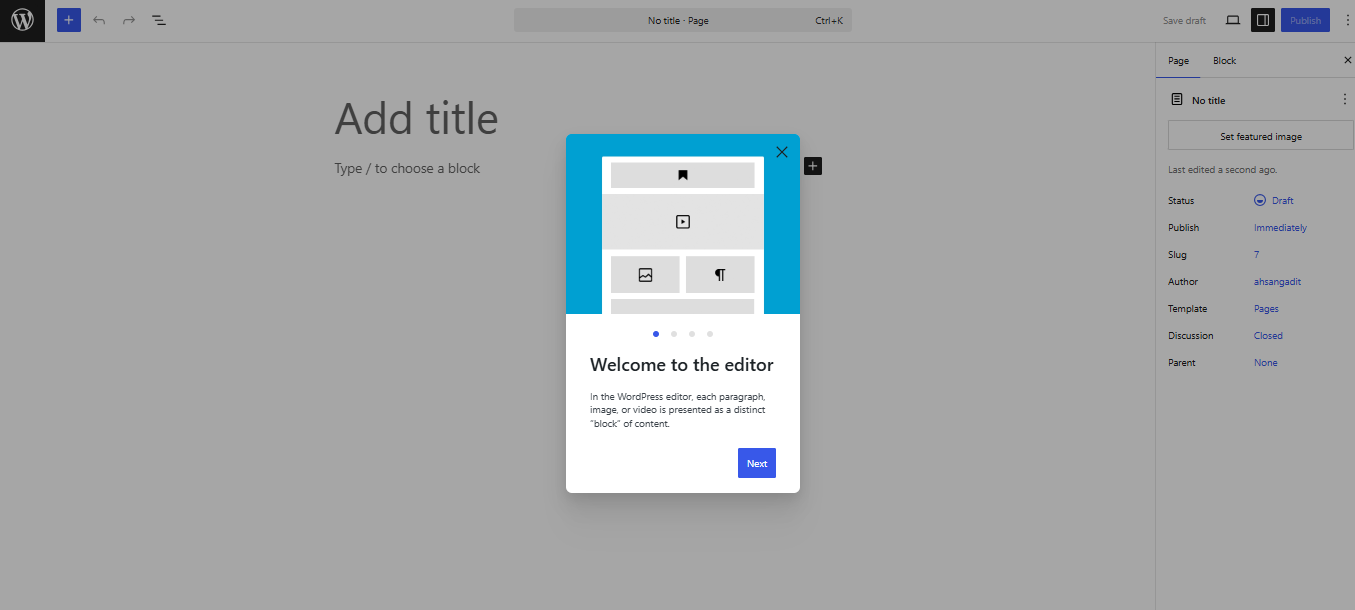Image resolution: width=1355 pixels, height=610 pixels.
Task: Select the fourth welcome guide page dot
Action: (710, 334)
